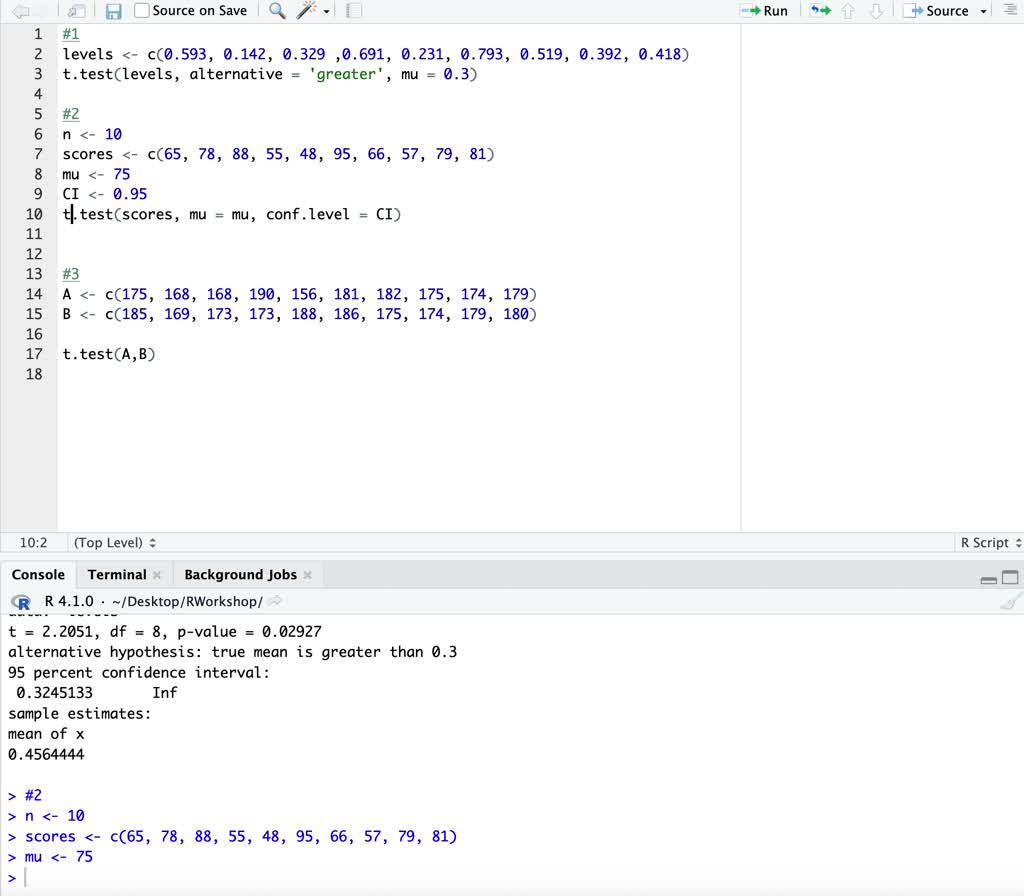
Task: Click t.test(levels...) call on line 3
Action: click(x=270, y=74)
